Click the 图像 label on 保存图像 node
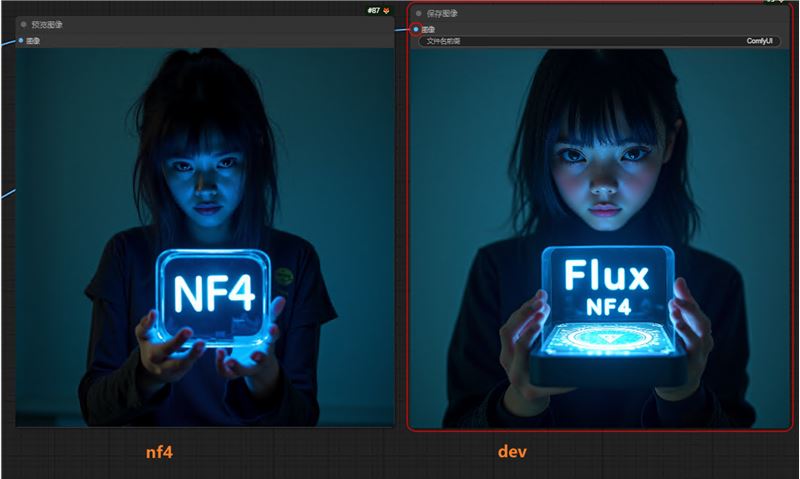This screenshot has height=479, width=800. coord(429,30)
